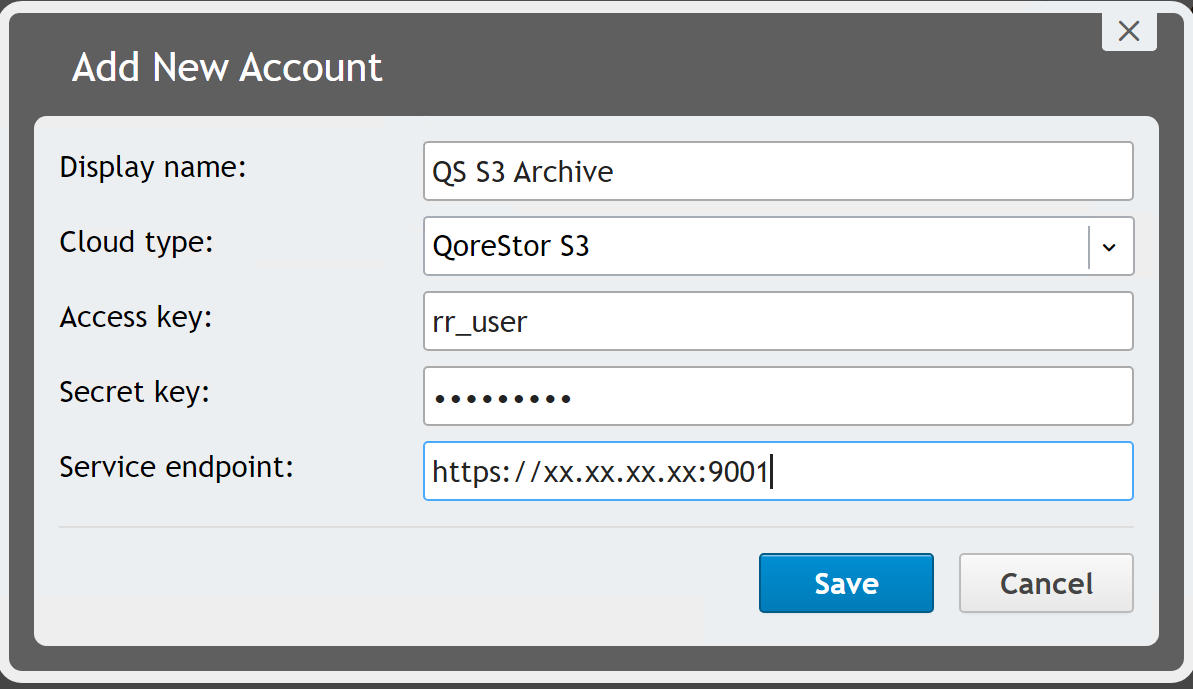Click the "QS S3 Archive" text
Viewport: 1193px width, 689px height.
click(x=523, y=172)
